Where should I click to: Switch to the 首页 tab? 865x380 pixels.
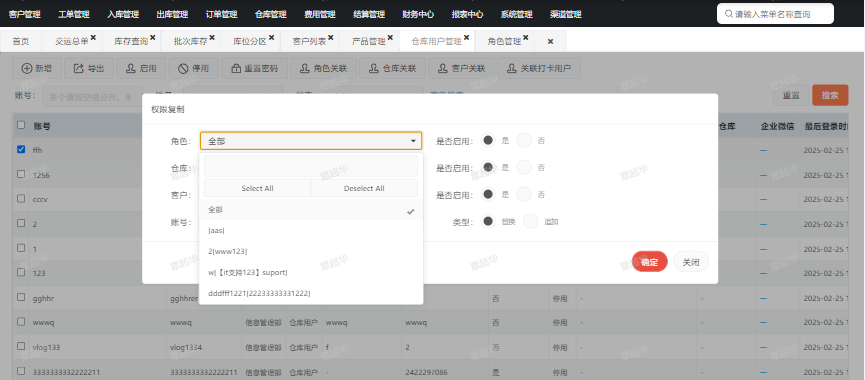(21, 41)
